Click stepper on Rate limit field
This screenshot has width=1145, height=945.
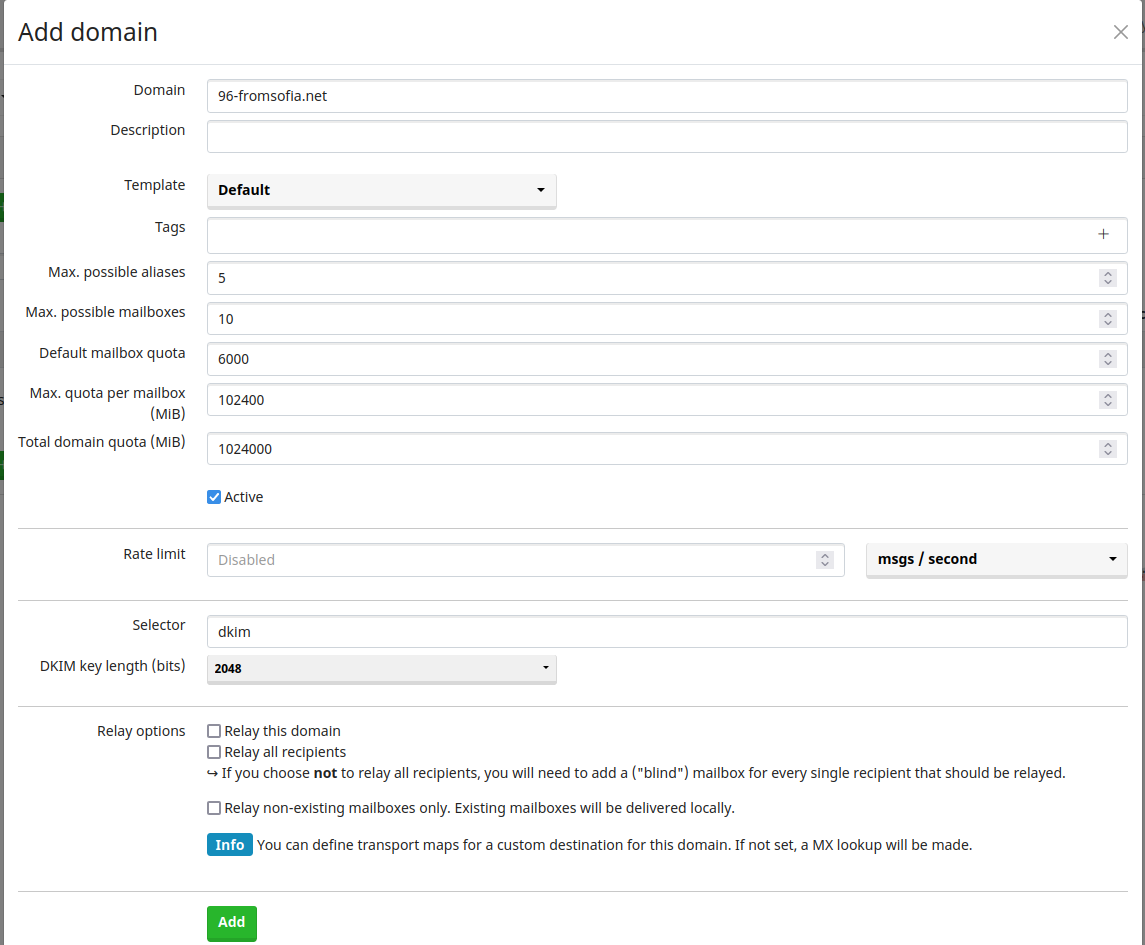(x=824, y=560)
